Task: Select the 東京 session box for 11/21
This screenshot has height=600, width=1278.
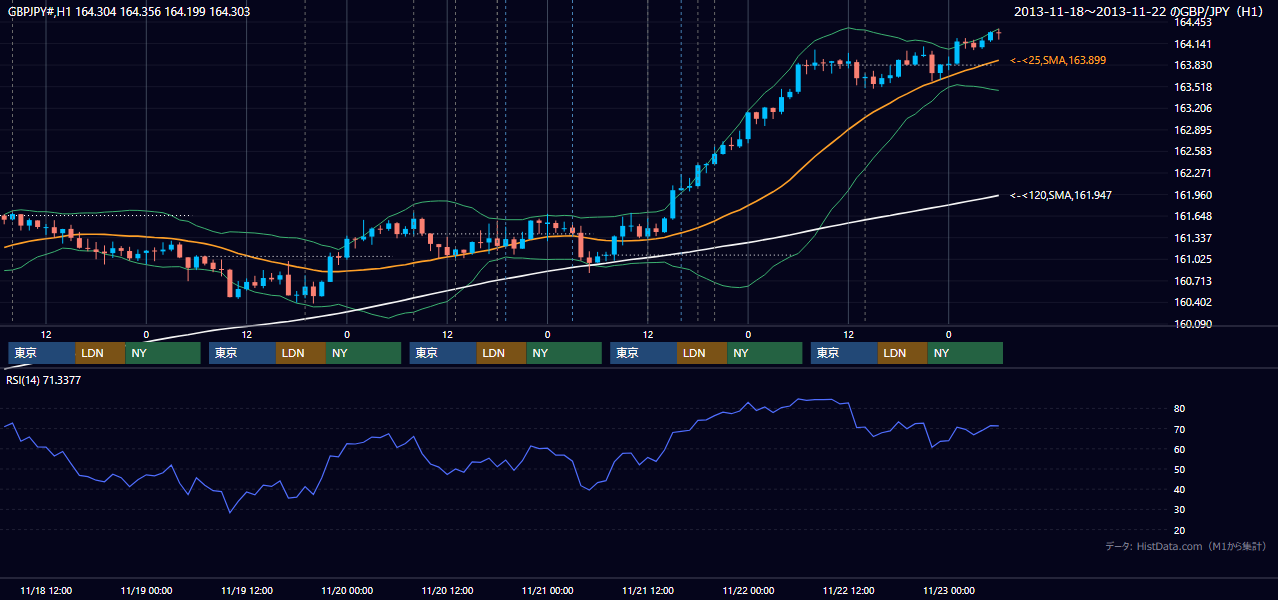Action: pyautogui.click(x=644, y=353)
